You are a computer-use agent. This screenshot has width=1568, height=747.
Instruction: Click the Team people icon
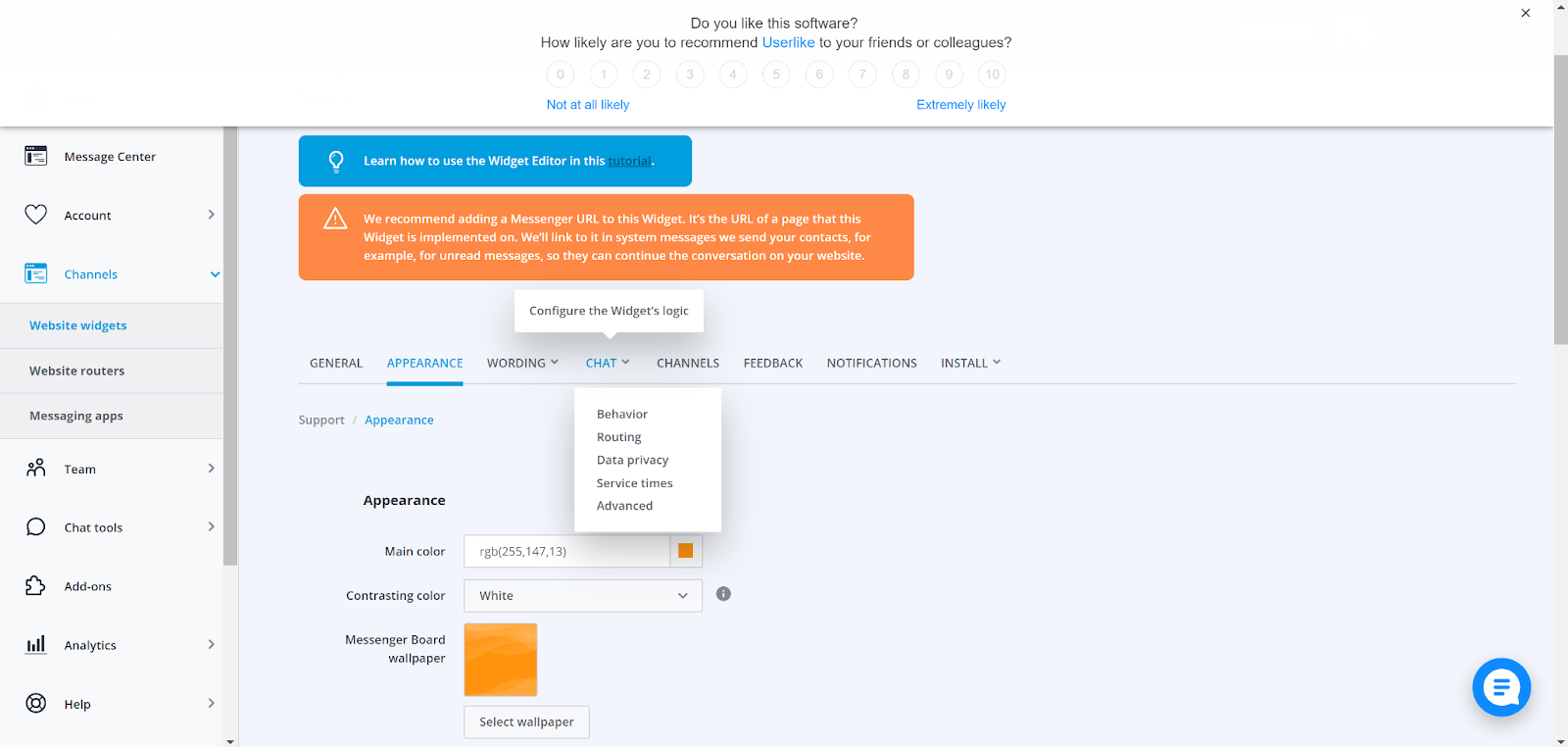click(x=36, y=469)
